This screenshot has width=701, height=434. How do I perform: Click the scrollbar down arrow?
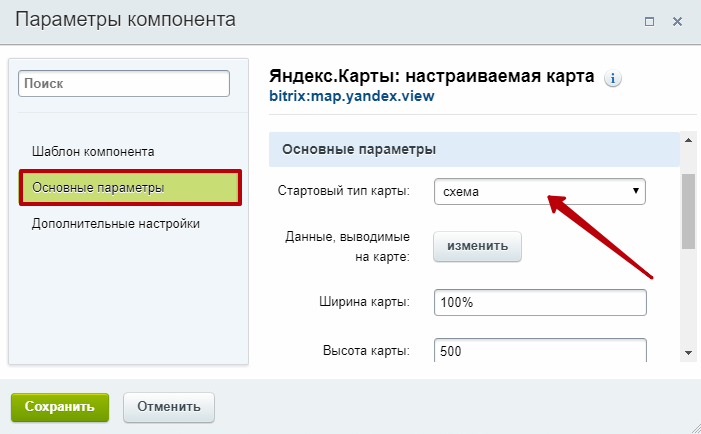pos(688,353)
